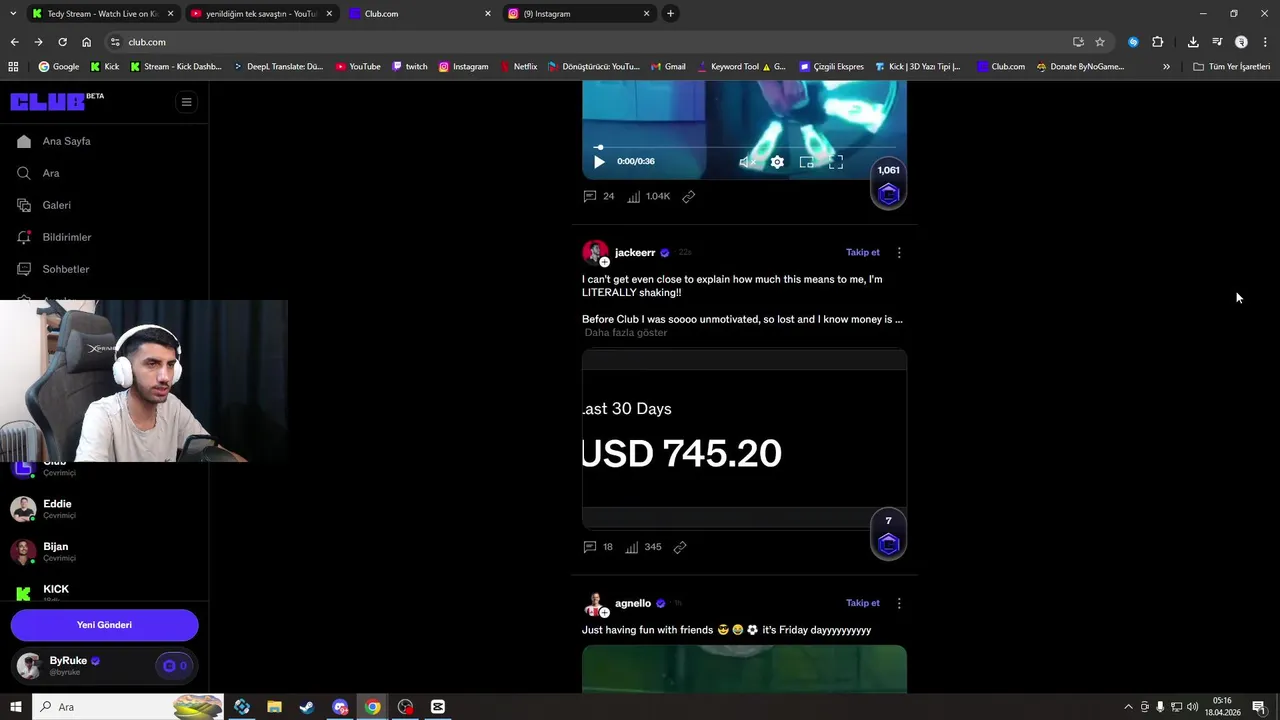Click the Yeni Gönderi button
Screen dimensions: 1280x720
point(104,625)
